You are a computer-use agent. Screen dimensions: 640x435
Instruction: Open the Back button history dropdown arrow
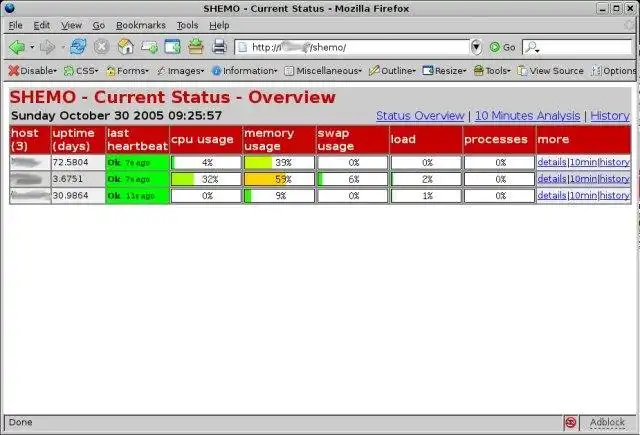[x=32, y=47]
